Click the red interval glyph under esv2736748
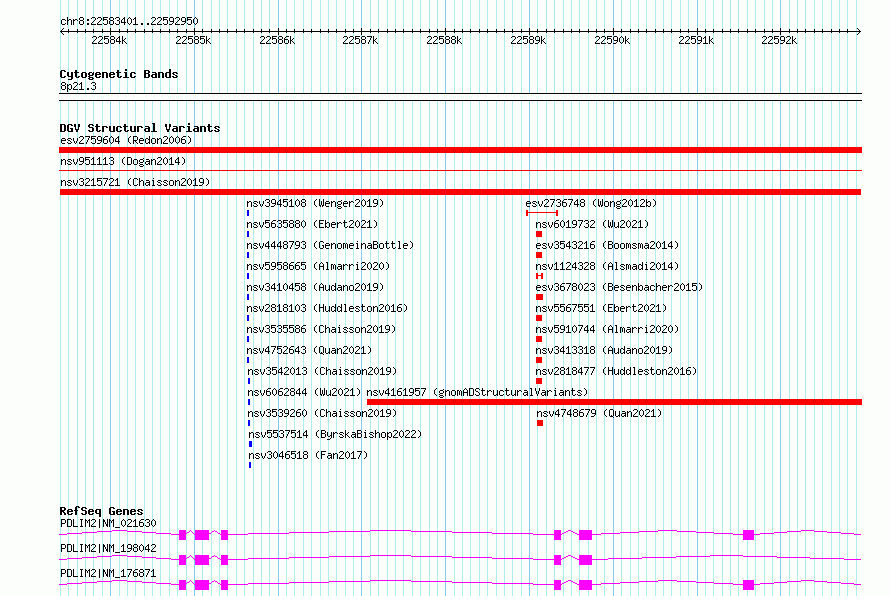890x596 pixels. coord(542,213)
